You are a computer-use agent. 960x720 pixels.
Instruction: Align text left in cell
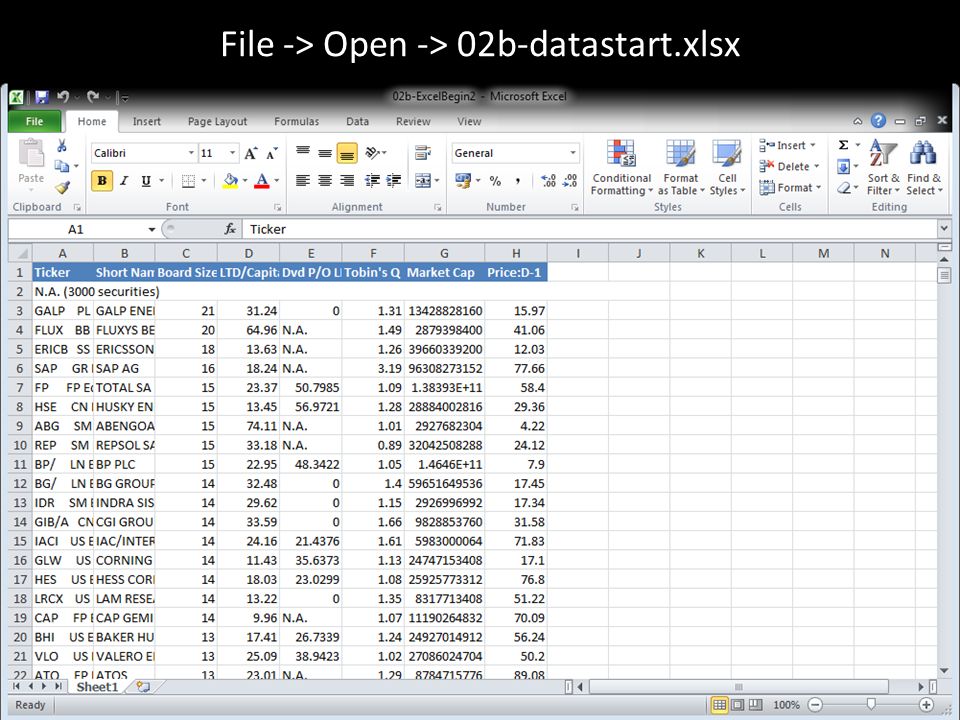302,181
